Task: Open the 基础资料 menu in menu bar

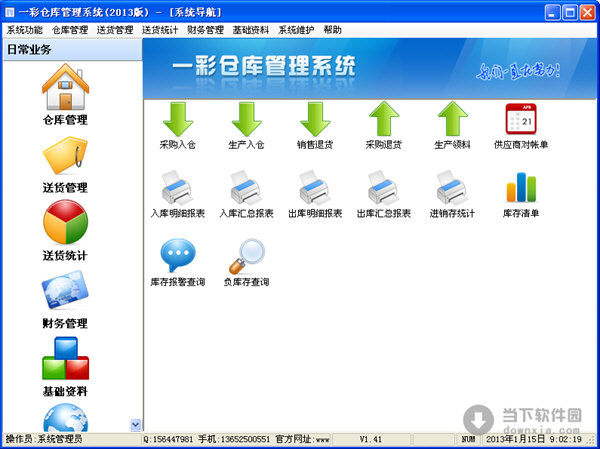Action: coord(251,30)
